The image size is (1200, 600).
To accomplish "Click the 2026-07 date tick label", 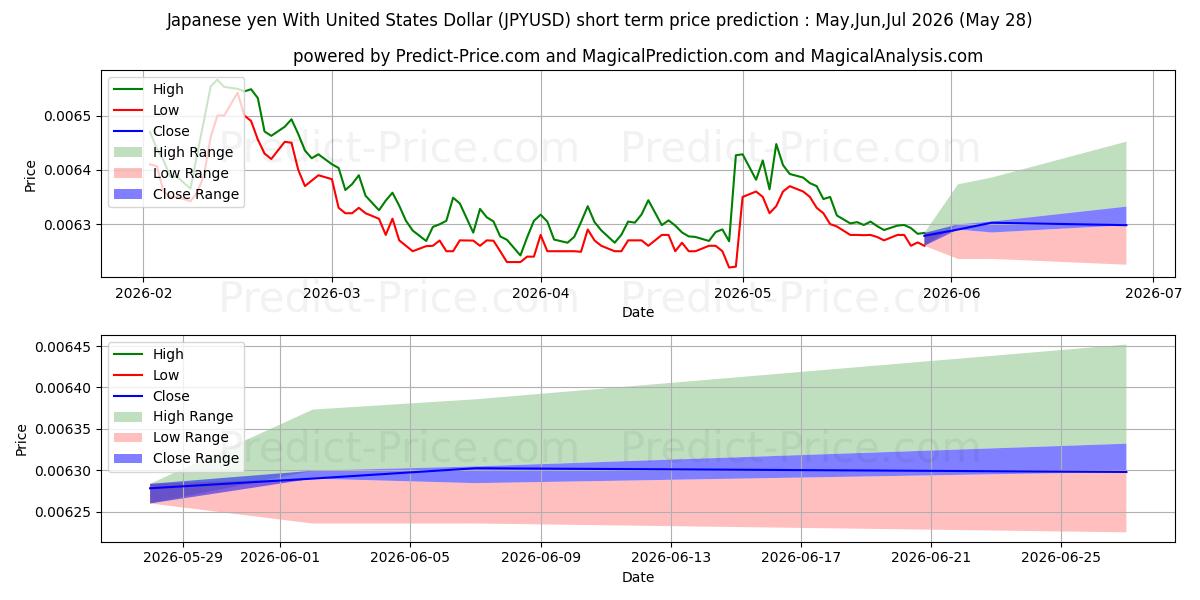I will point(1153,294).
